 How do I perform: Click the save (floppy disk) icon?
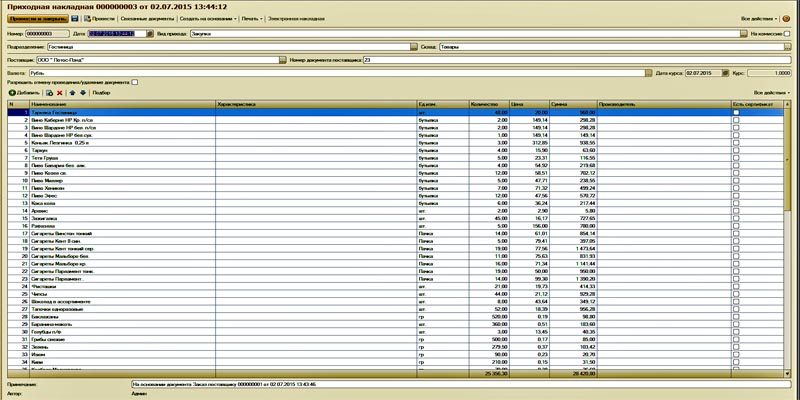(x=75, y=19)
